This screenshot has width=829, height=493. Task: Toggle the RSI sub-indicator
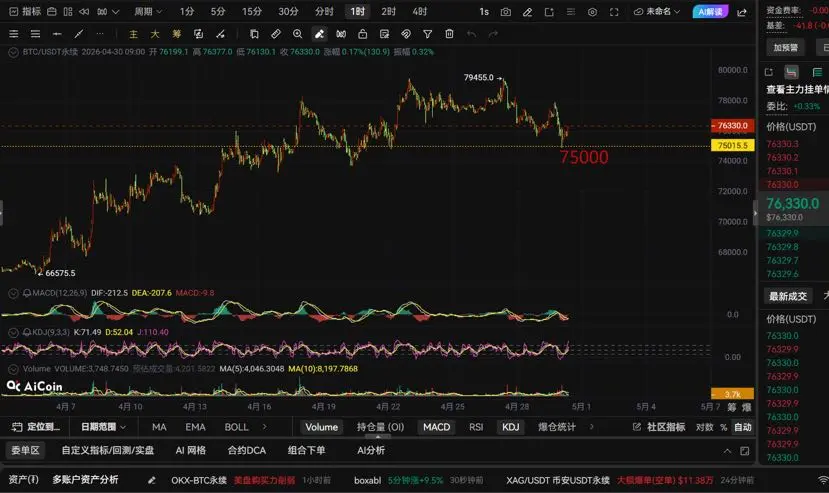(x=476, y=427)
